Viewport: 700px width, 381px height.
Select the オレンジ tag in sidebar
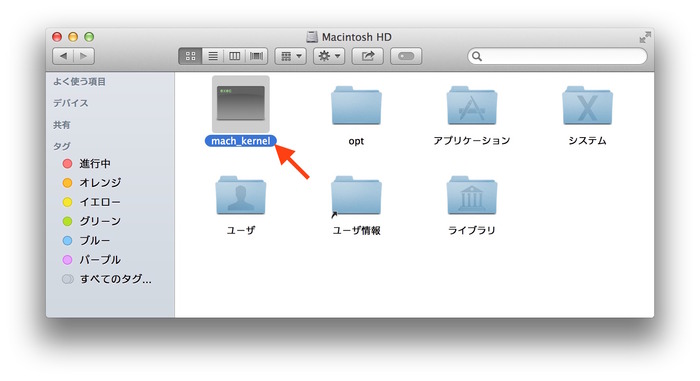pos(92,183)
